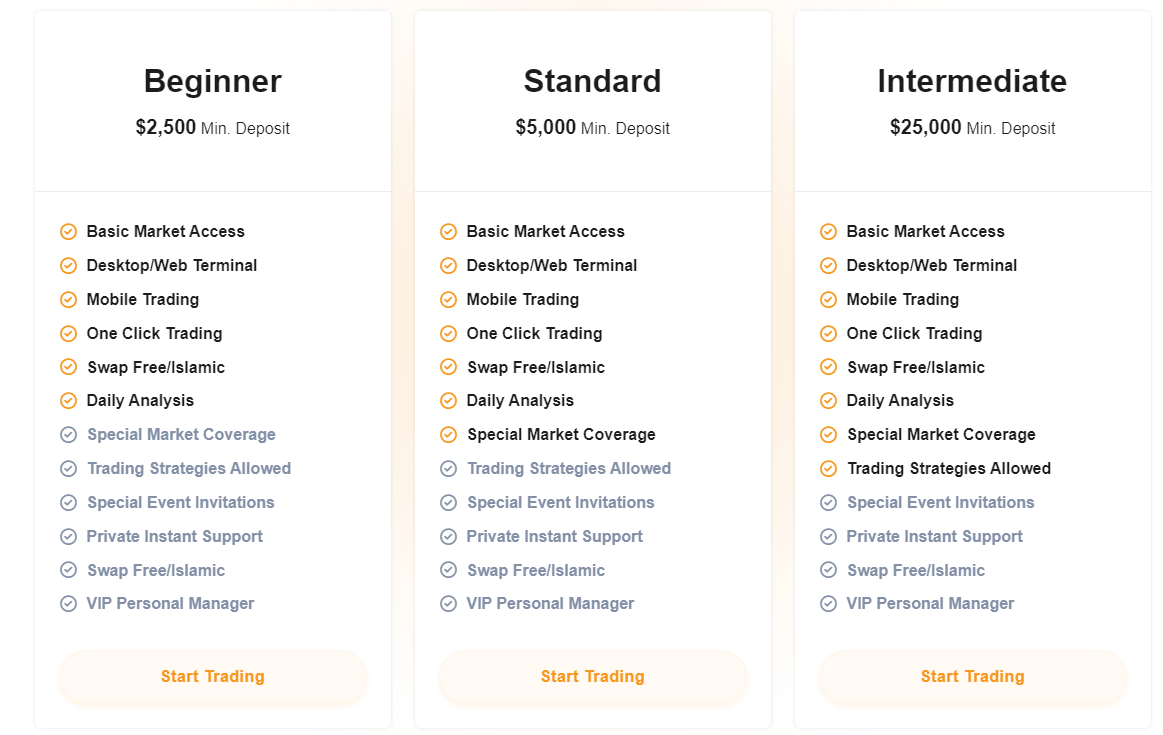Click the Special Market Coverage label in Standard plan
Image resolution: width=1163 pixels, height=735 pixels.
pos(560,434)
